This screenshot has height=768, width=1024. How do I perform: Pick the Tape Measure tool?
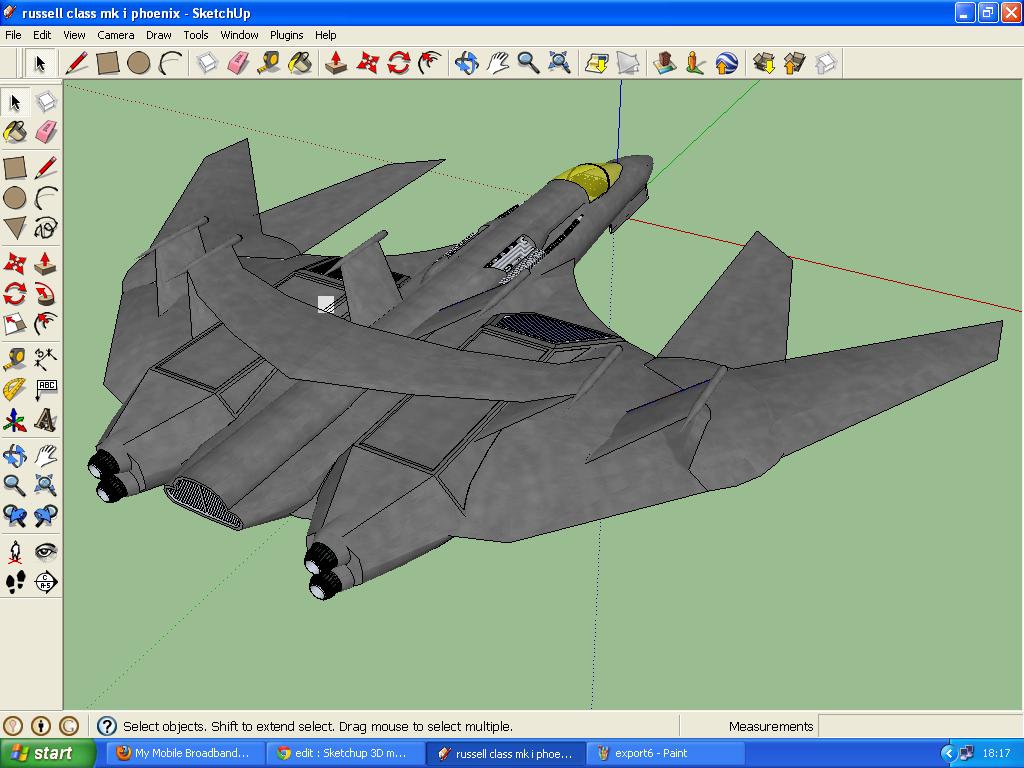pos(268,63)
